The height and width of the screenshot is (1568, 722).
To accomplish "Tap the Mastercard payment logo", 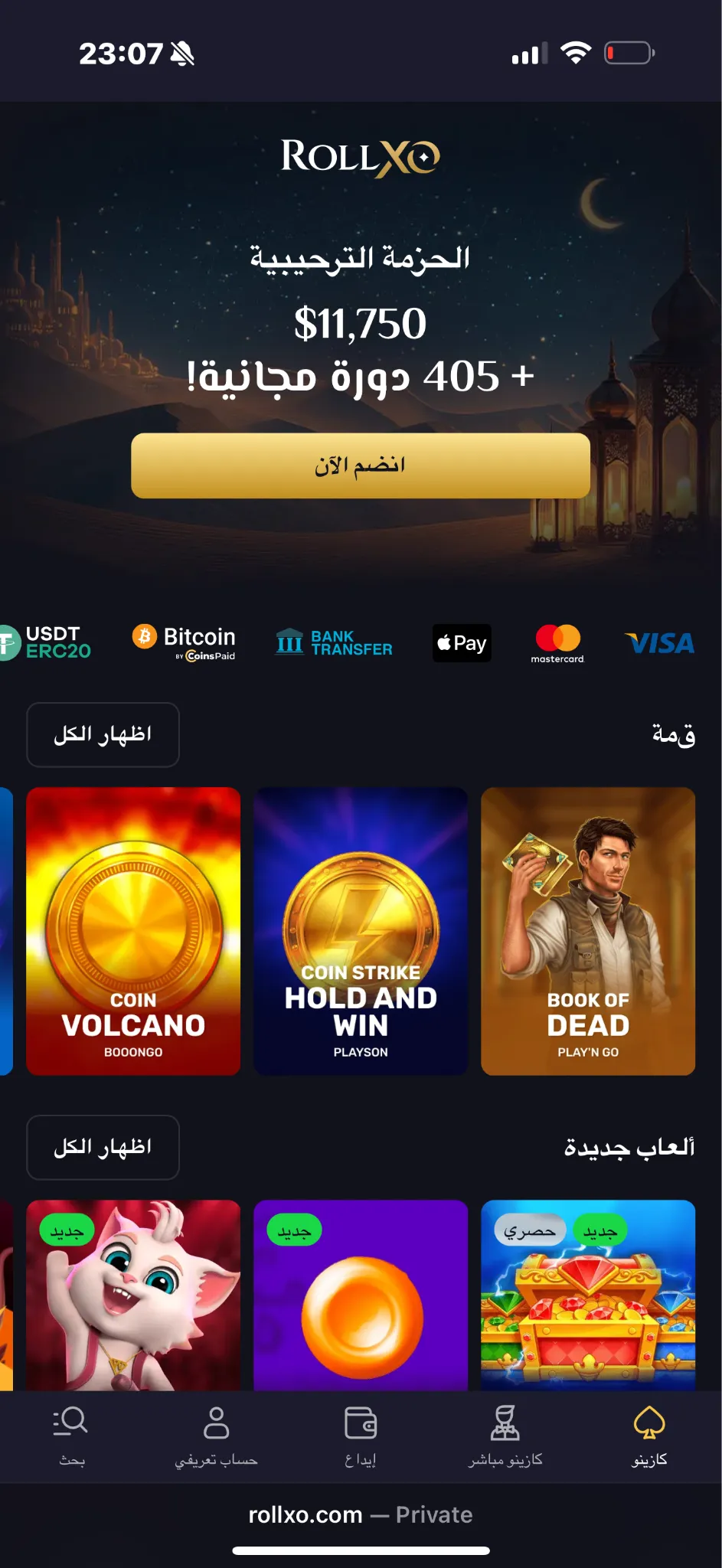I will coord(557,643).
